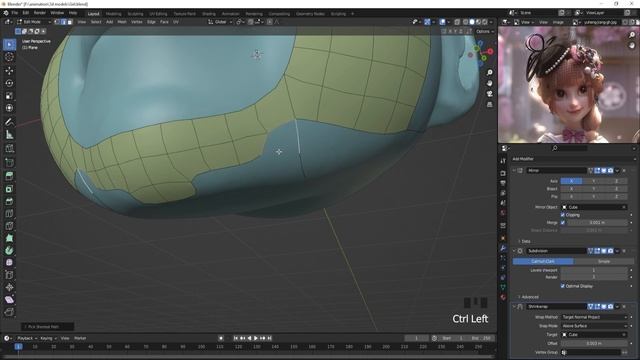This screenshot has height=360, width=640.
Task: Open the Modifier properties wrench tab
Action: point(503,248)
